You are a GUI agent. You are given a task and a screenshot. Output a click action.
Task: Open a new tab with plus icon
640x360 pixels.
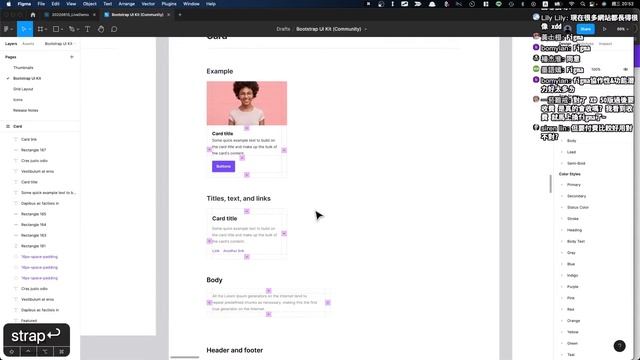point(180,15)
